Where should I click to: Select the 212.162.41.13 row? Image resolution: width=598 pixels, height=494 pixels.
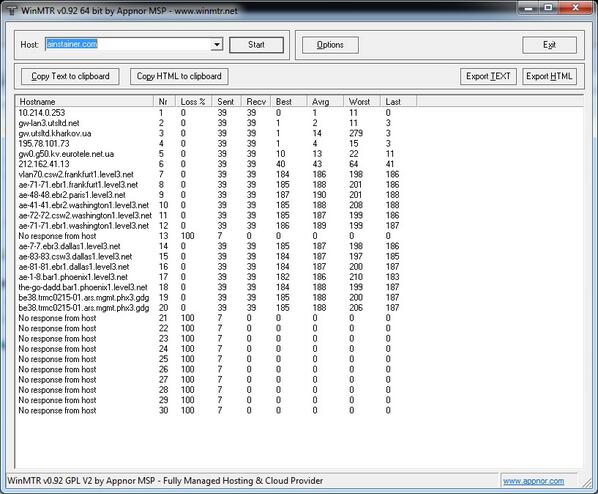(216, 164)
